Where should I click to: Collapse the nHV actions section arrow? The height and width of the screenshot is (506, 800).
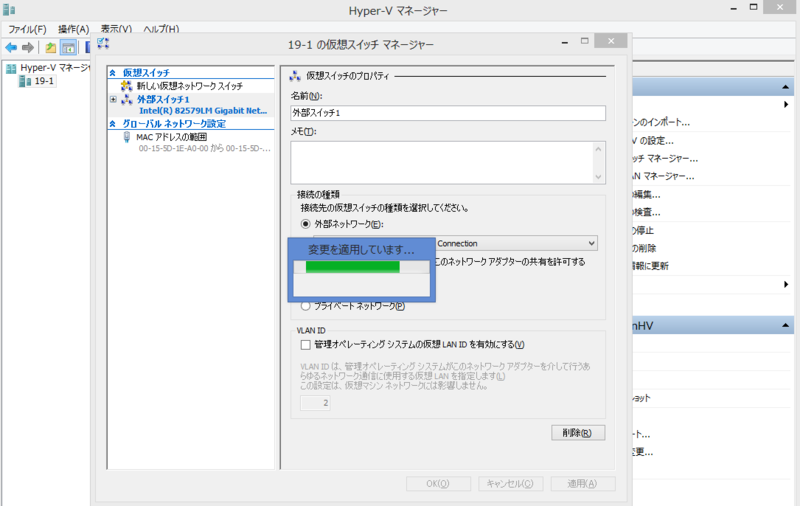[x=785, y=325]
